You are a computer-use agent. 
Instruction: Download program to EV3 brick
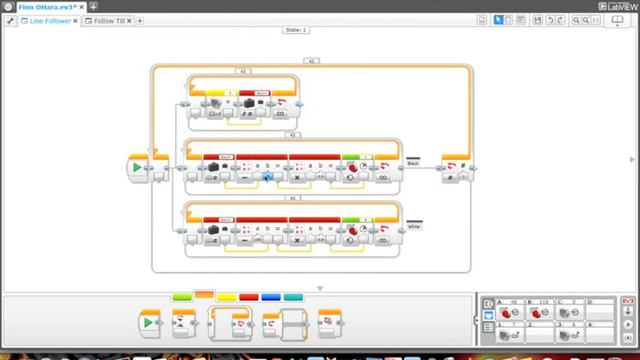point(628,312)
